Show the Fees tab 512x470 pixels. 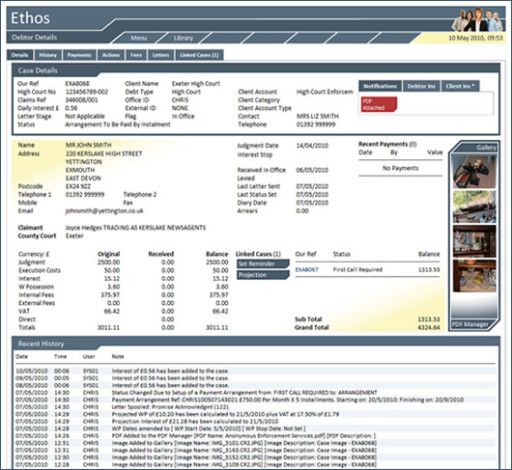(136, 55)
